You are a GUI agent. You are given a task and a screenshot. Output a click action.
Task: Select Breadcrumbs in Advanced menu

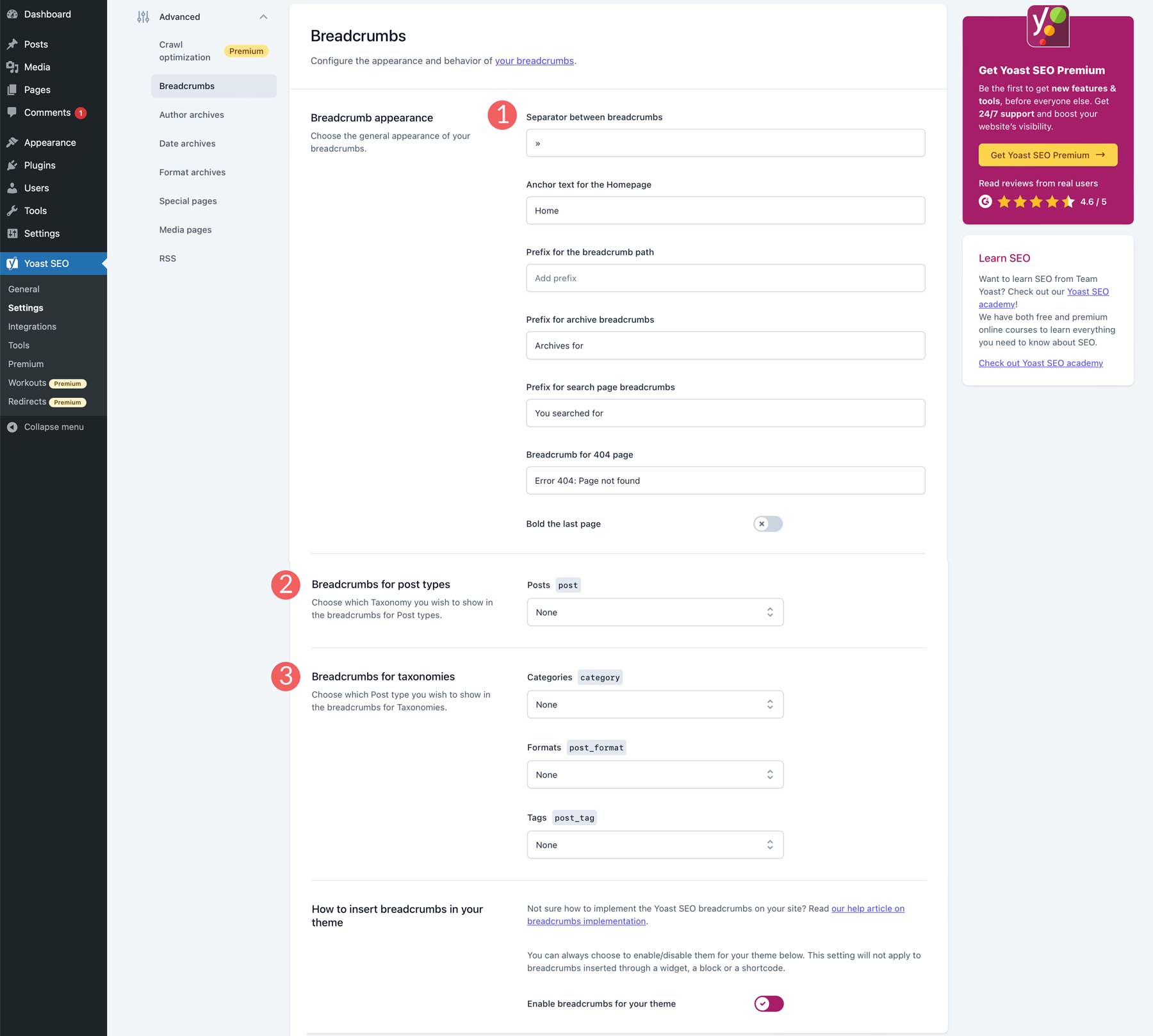point(214,86)
